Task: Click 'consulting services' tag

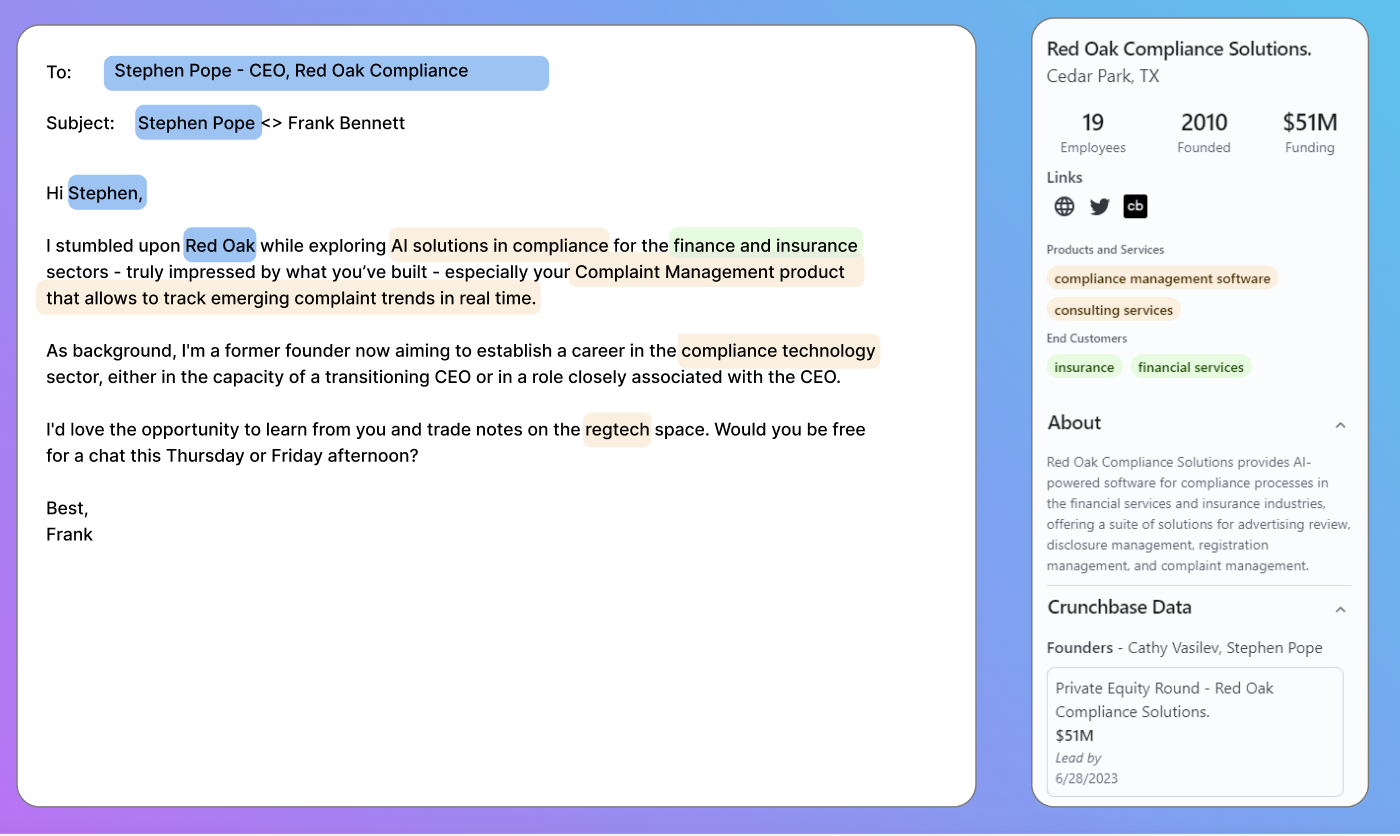Action: tap(1113, 310)
